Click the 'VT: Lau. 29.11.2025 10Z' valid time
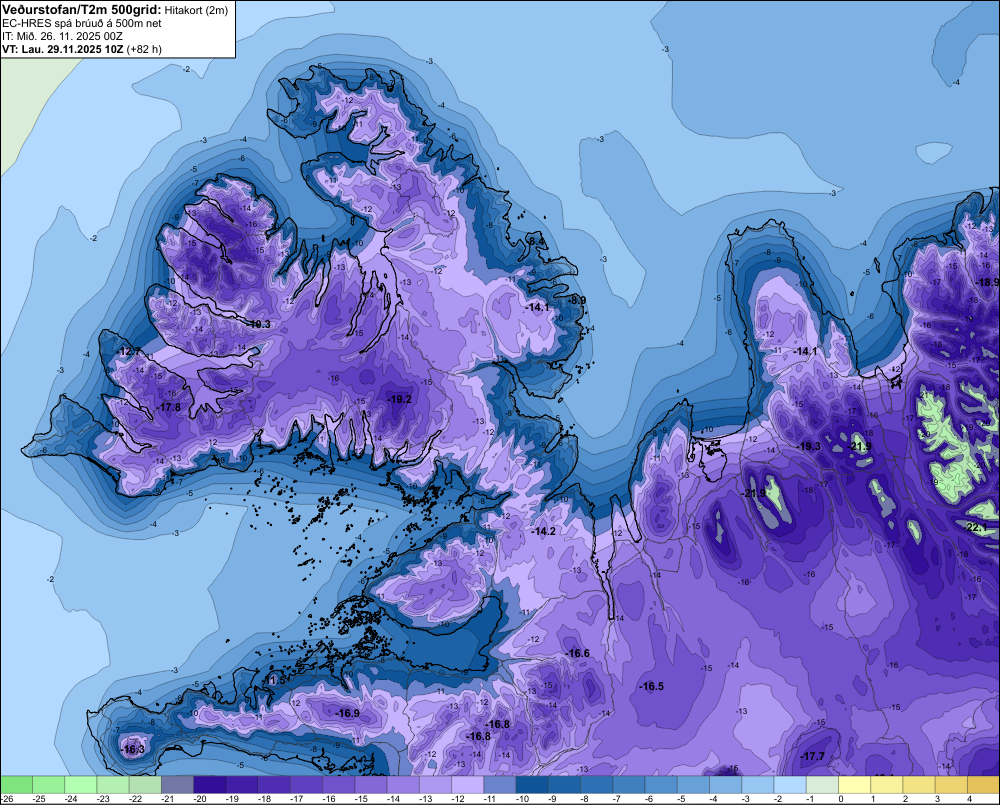 click(62, 49)
